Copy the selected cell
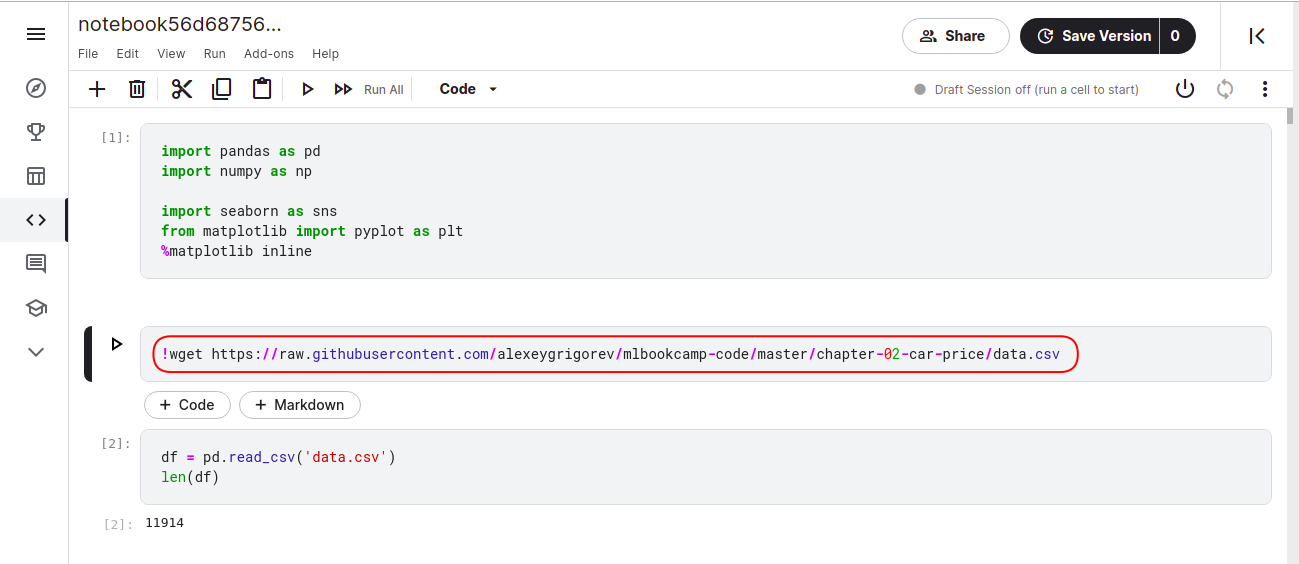This screenshot has width=1299, height=564. coord(221,89)
